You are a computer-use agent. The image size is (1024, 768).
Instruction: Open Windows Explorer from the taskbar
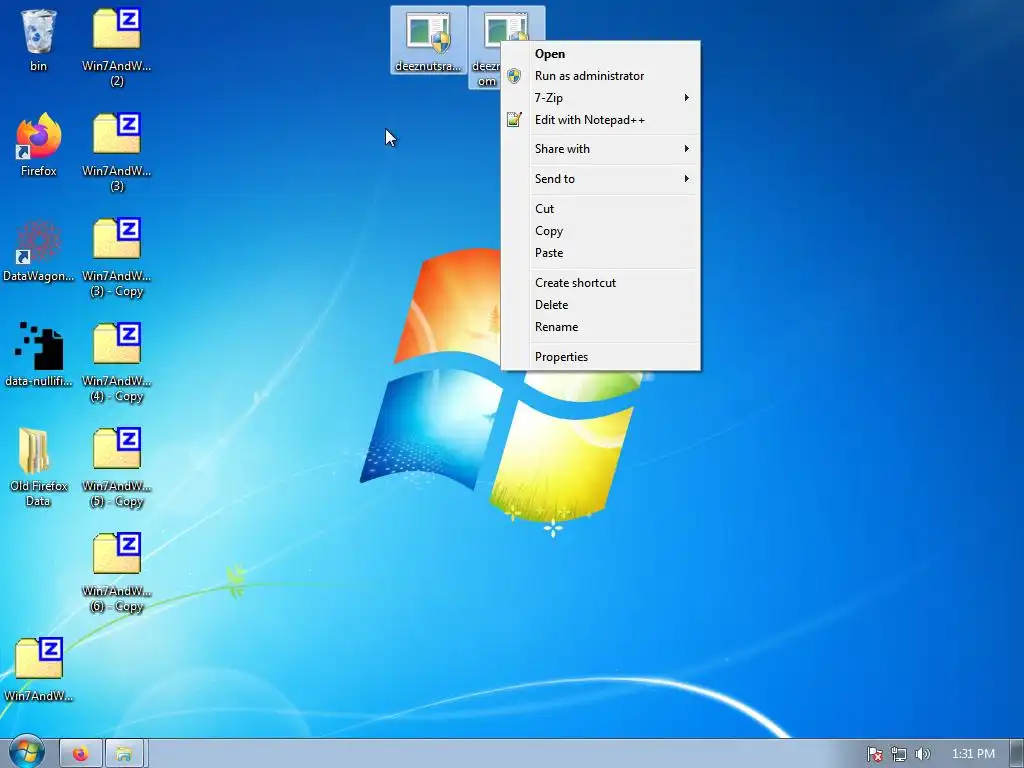124,754
